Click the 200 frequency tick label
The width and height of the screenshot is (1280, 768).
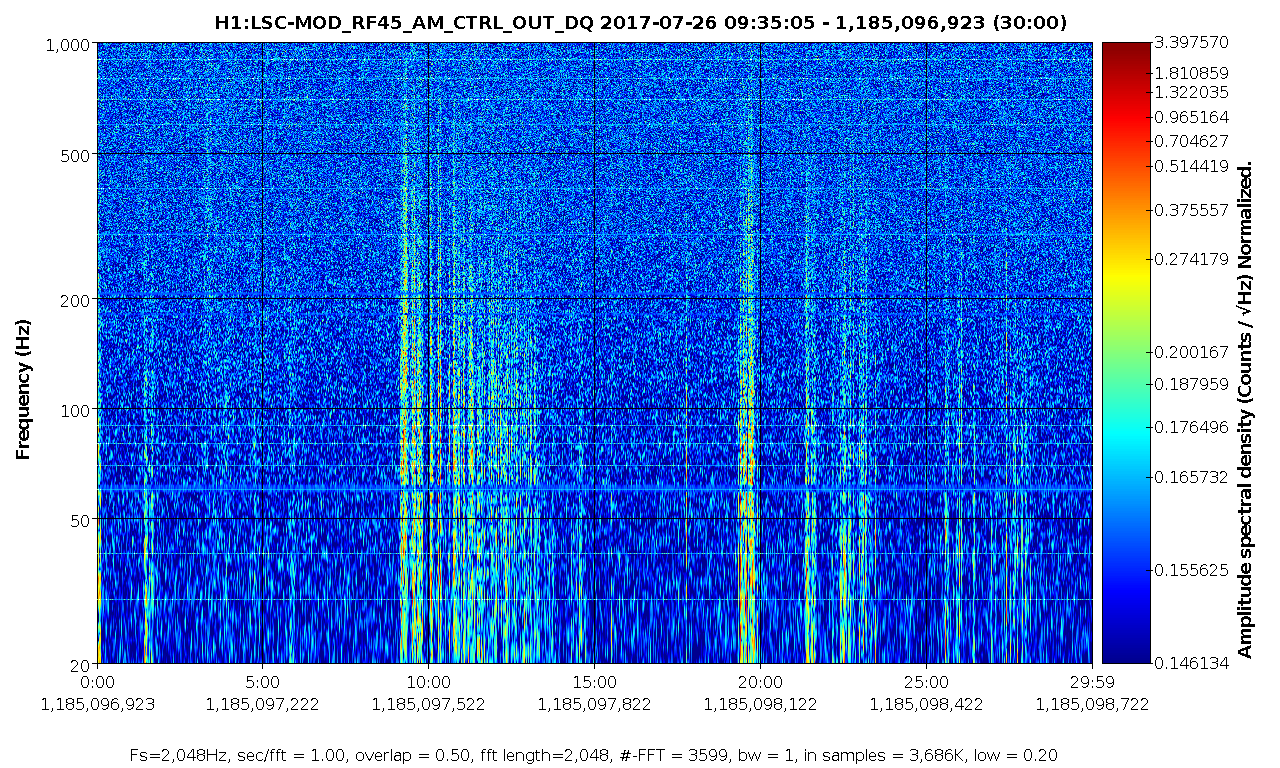75,300
